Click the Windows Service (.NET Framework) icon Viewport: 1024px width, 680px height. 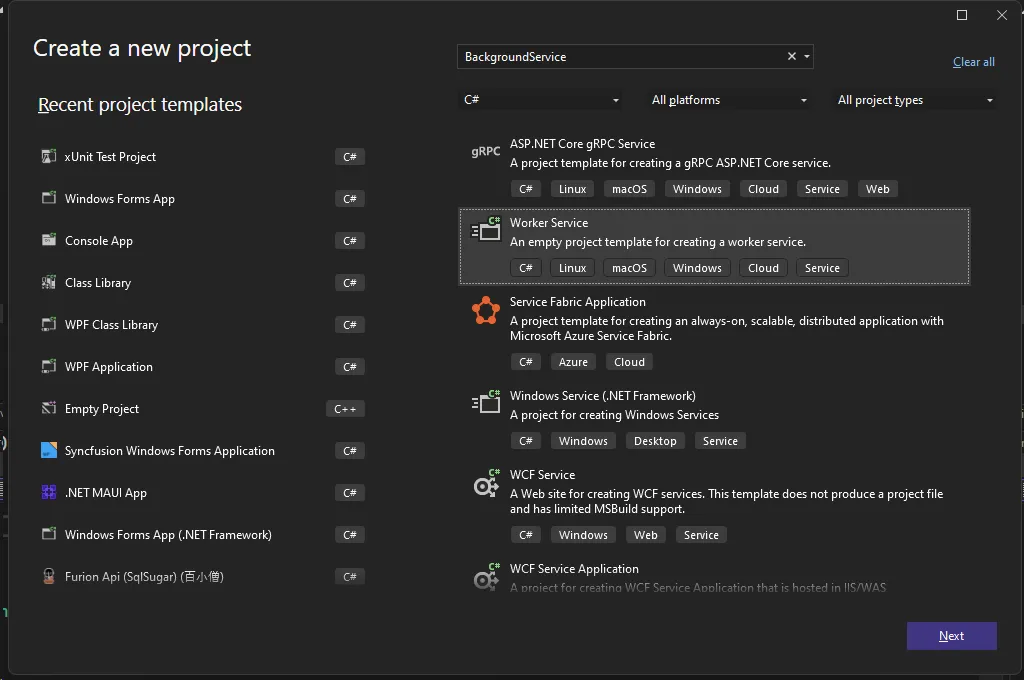(x=486, y=402)
